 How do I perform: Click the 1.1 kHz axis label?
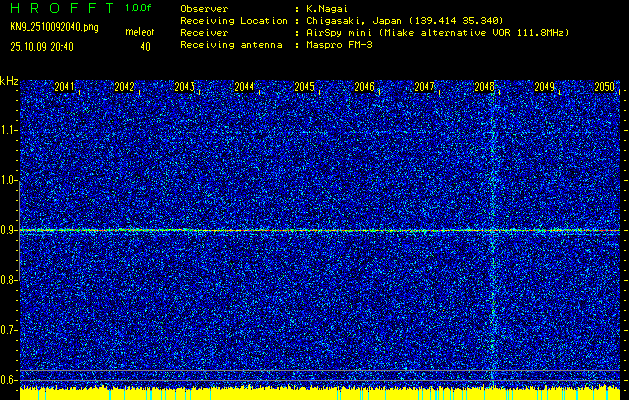pos(9,130)
